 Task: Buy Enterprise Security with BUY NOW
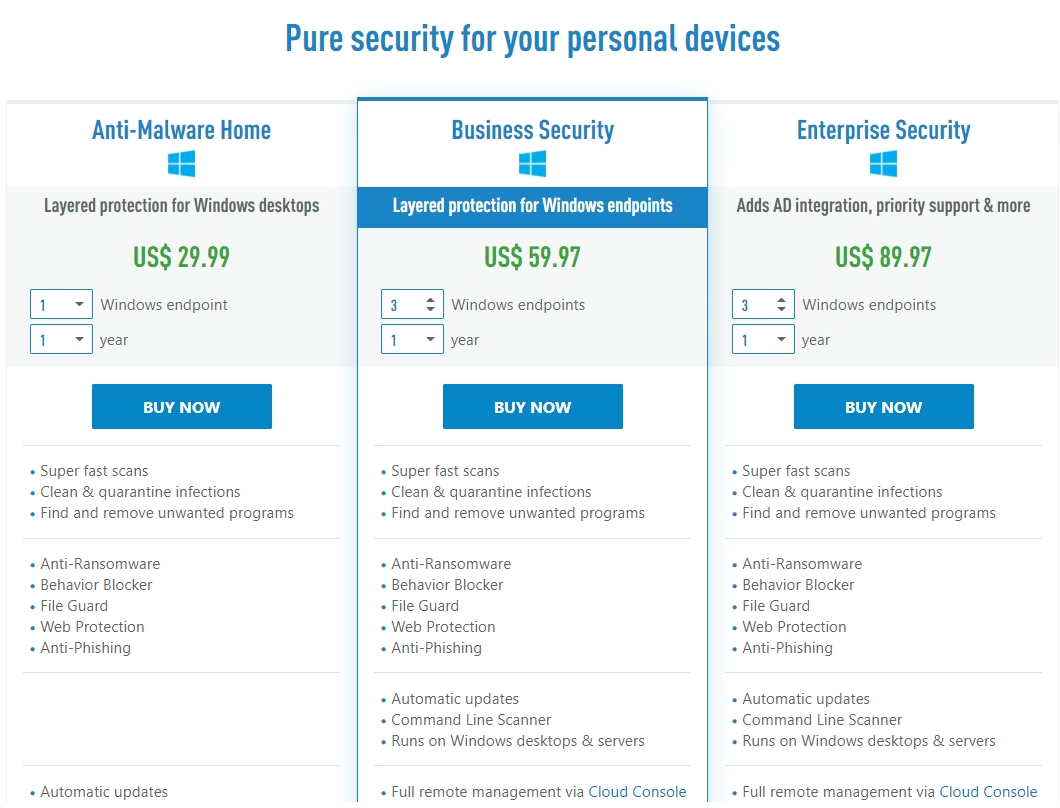884,406
